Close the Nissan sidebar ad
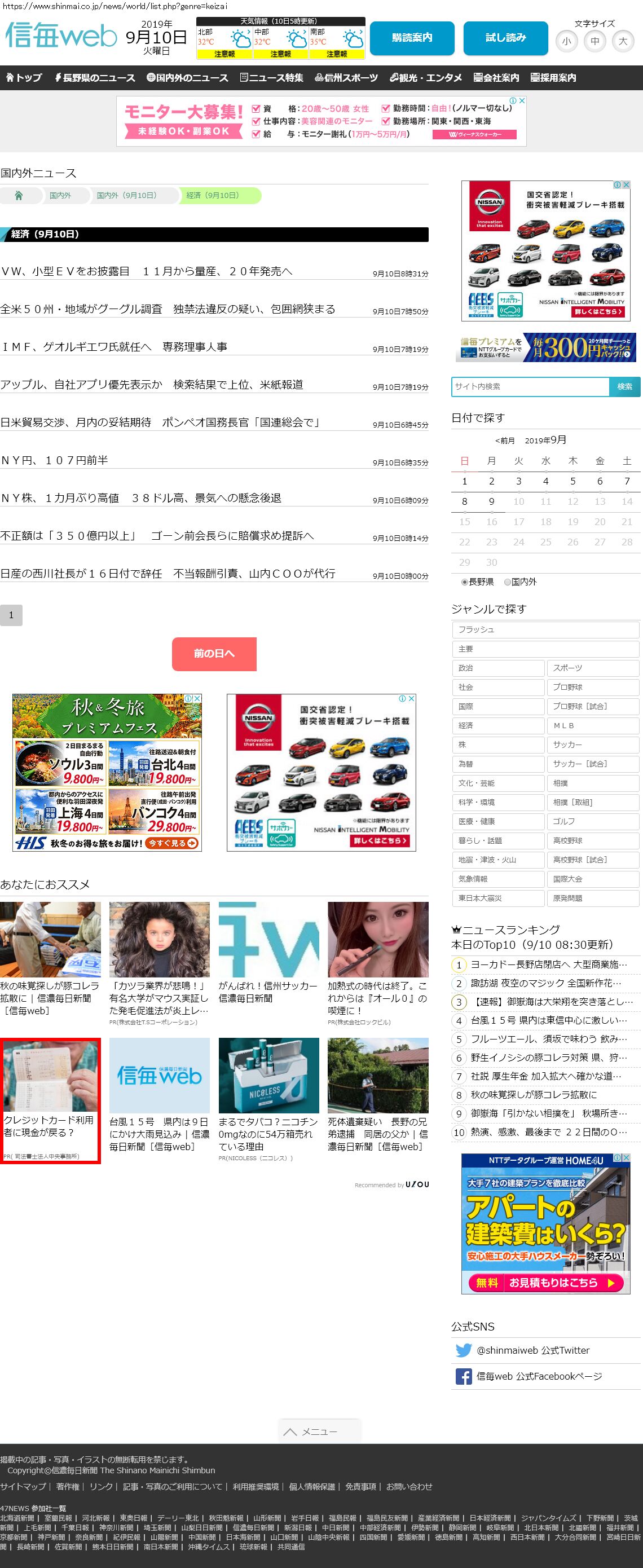The width and height of the screenshot is (643, 1568). pos(626,184)
